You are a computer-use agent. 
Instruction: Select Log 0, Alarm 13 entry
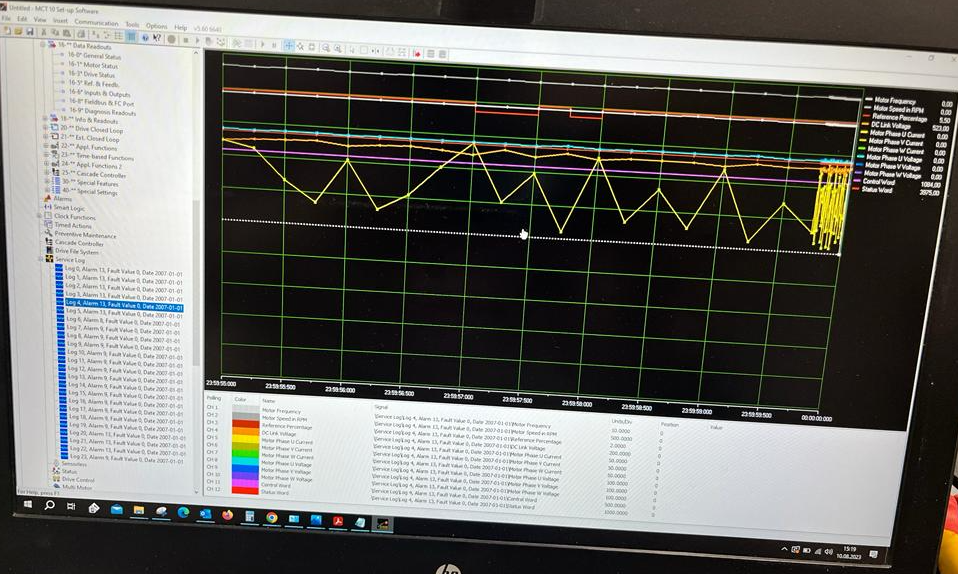tap(123, 271)
